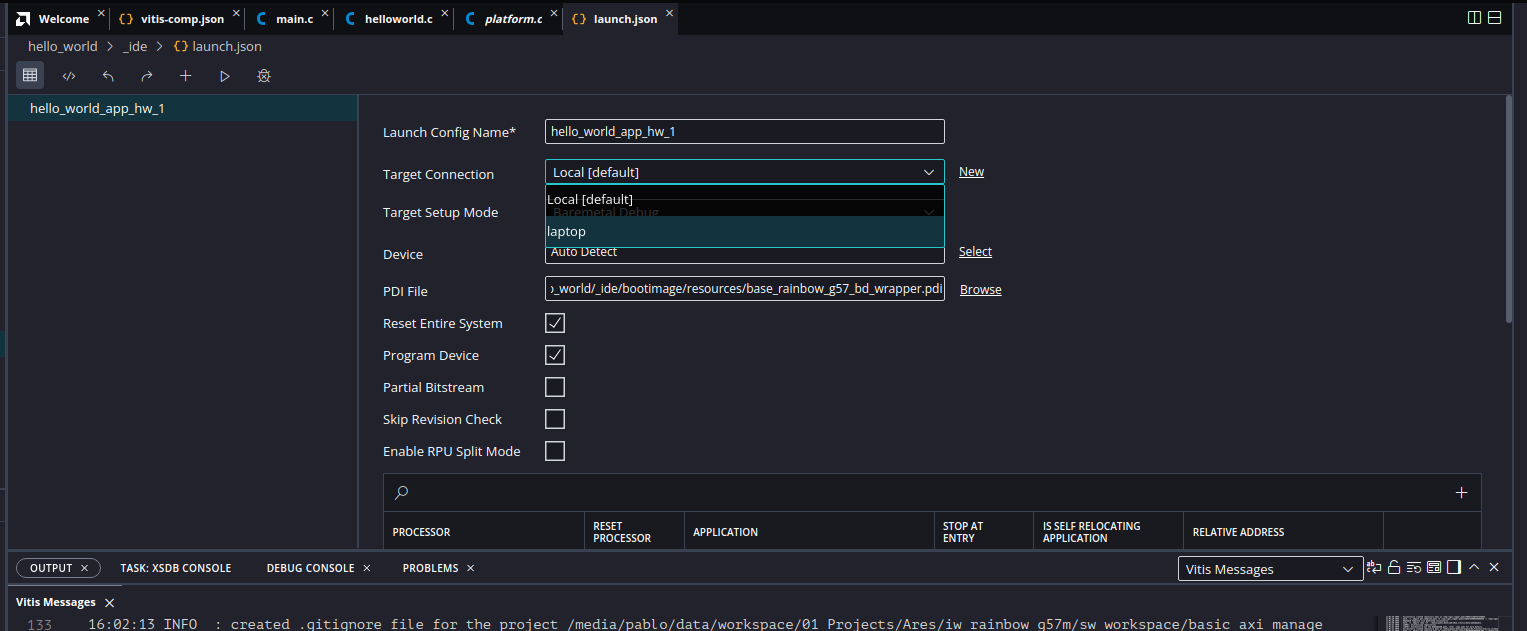The image size is (1527, 631).
Task: Clear the Output panel with the clear icon
Action: (1414, 567)
